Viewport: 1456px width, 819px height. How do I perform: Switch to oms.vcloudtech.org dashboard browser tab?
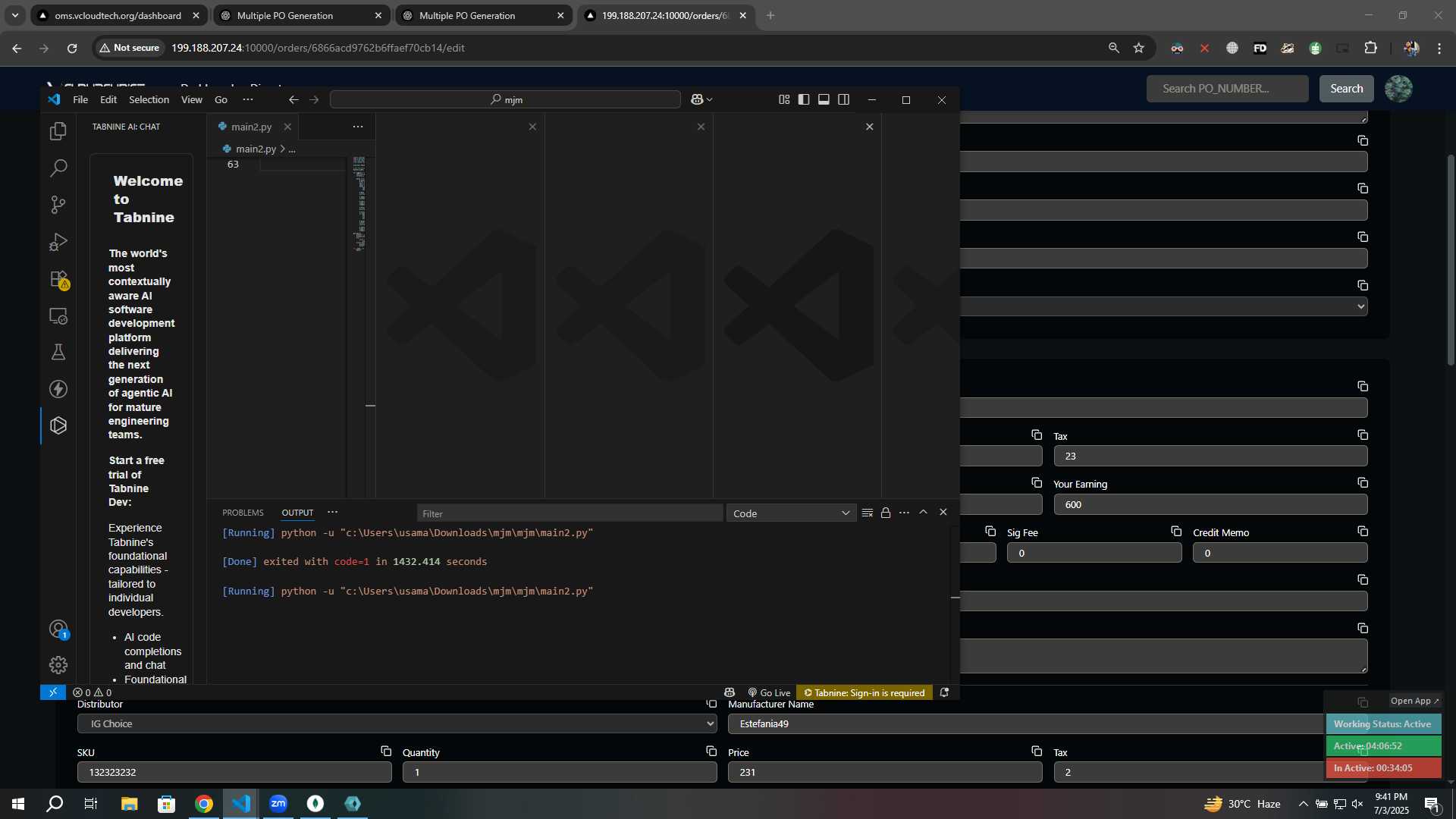click(x=118, y=15)
